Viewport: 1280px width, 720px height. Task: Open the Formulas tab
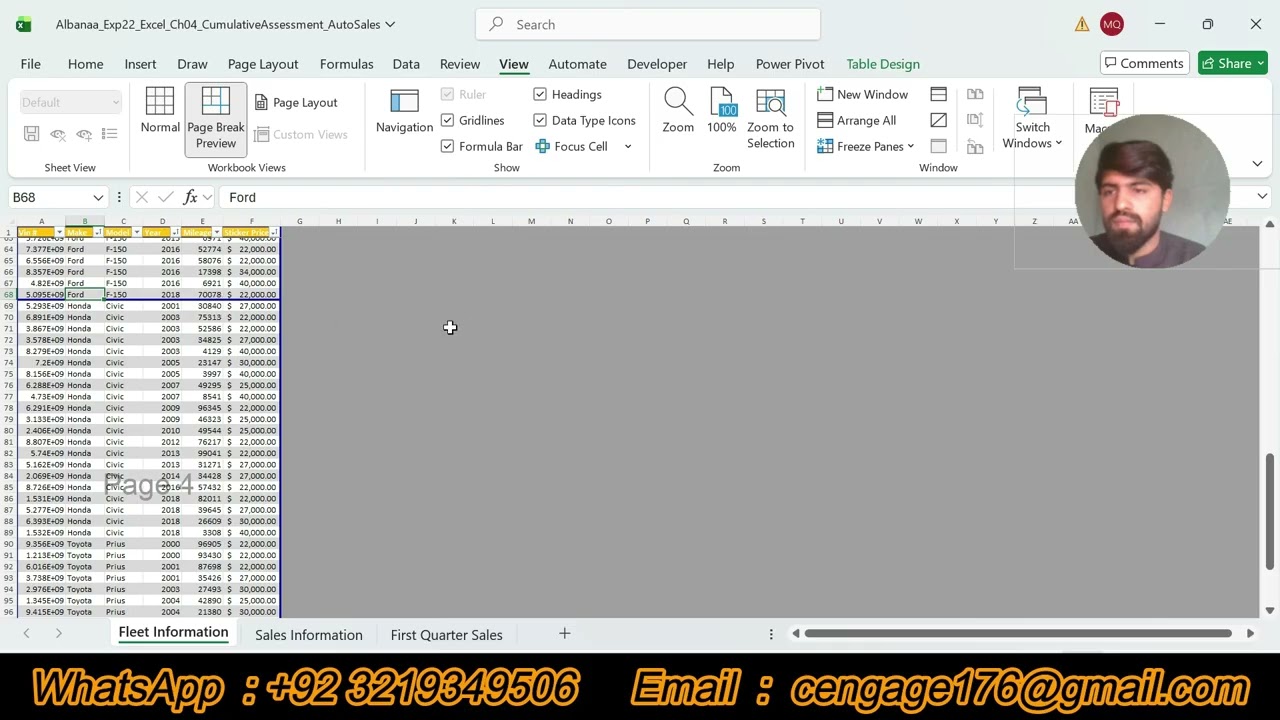point(346,64)
